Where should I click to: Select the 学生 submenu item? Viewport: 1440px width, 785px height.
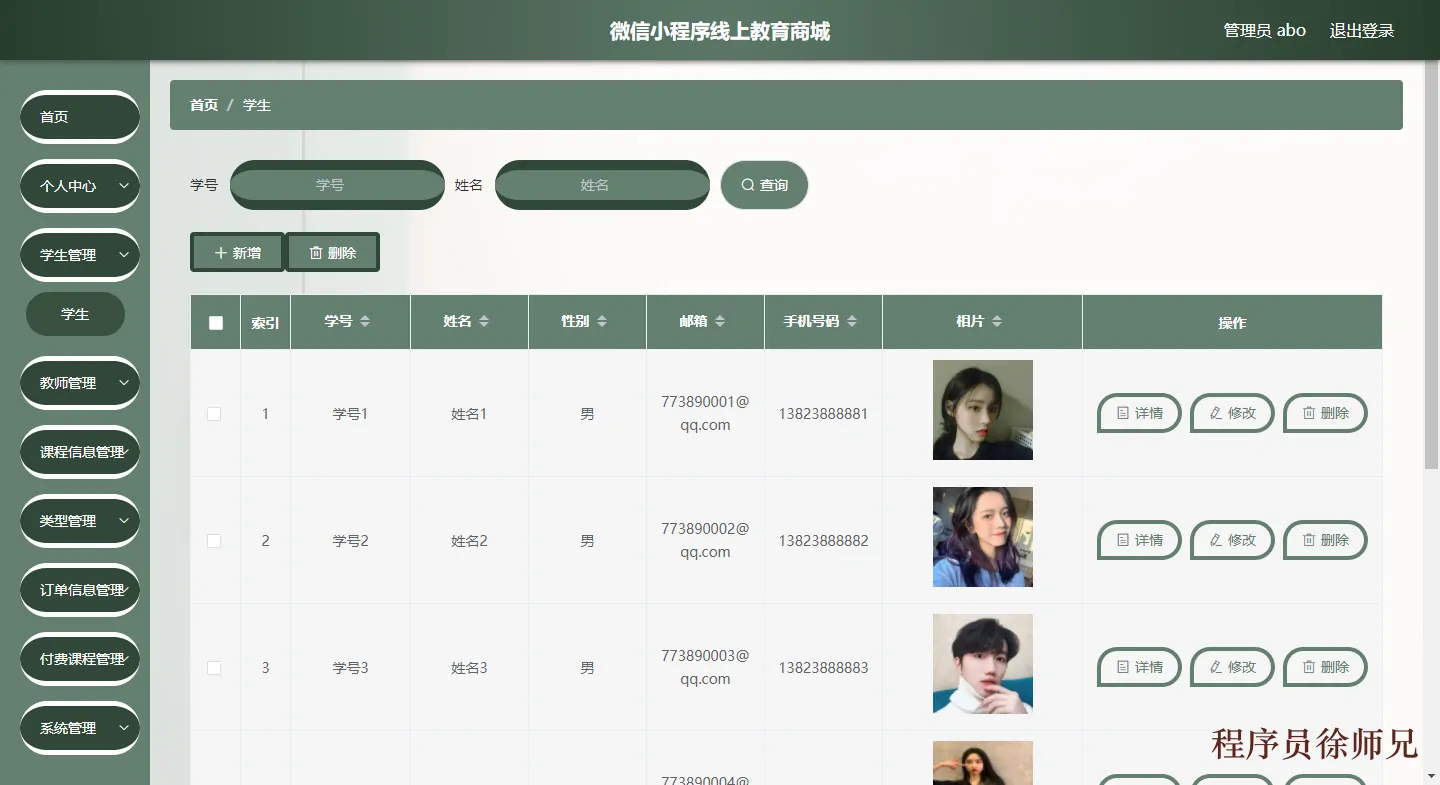(75, 314)
